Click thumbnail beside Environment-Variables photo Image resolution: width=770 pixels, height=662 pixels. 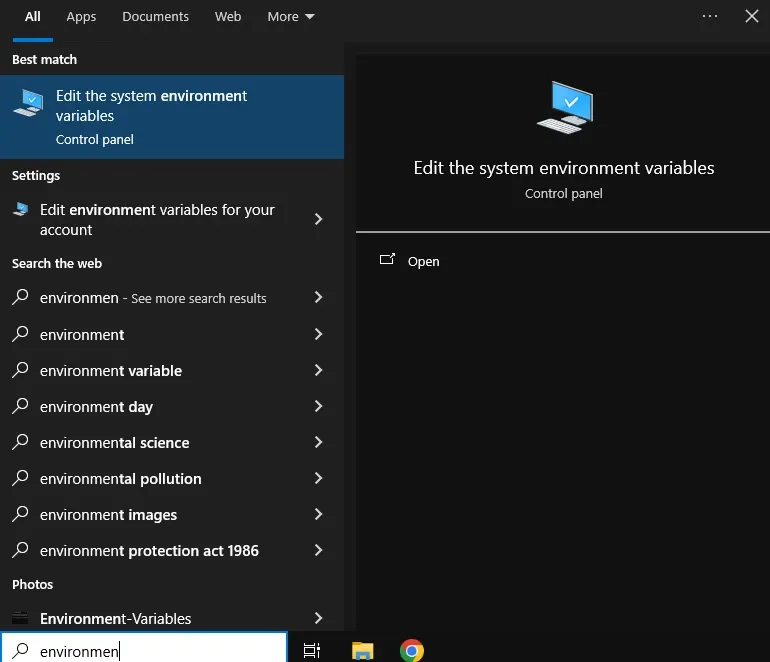click(x=20, y=618)
